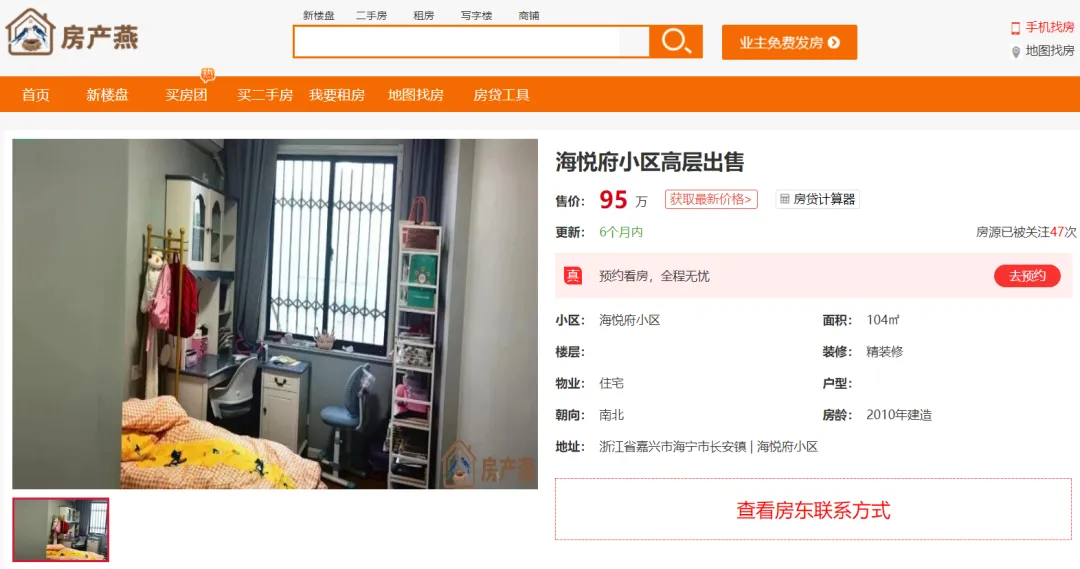Click the map pin icon beside 地图找房
This screenshot has width=1080, height=569.
tap(1015, 52)
